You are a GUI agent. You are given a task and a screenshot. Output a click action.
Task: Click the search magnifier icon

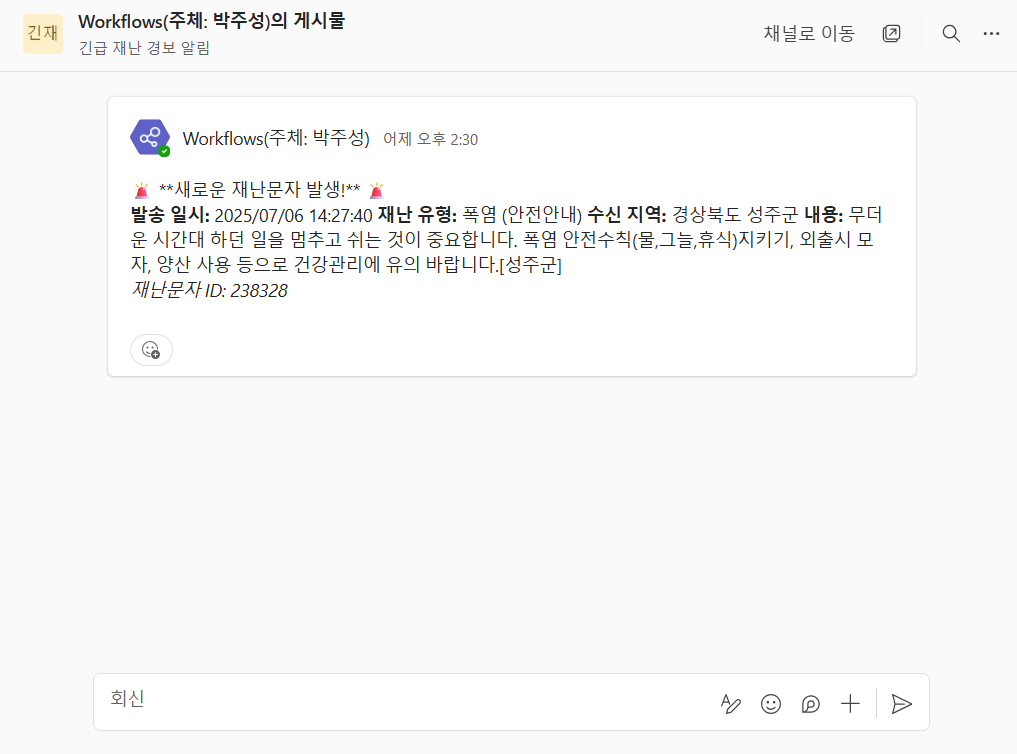click(951, 34)
